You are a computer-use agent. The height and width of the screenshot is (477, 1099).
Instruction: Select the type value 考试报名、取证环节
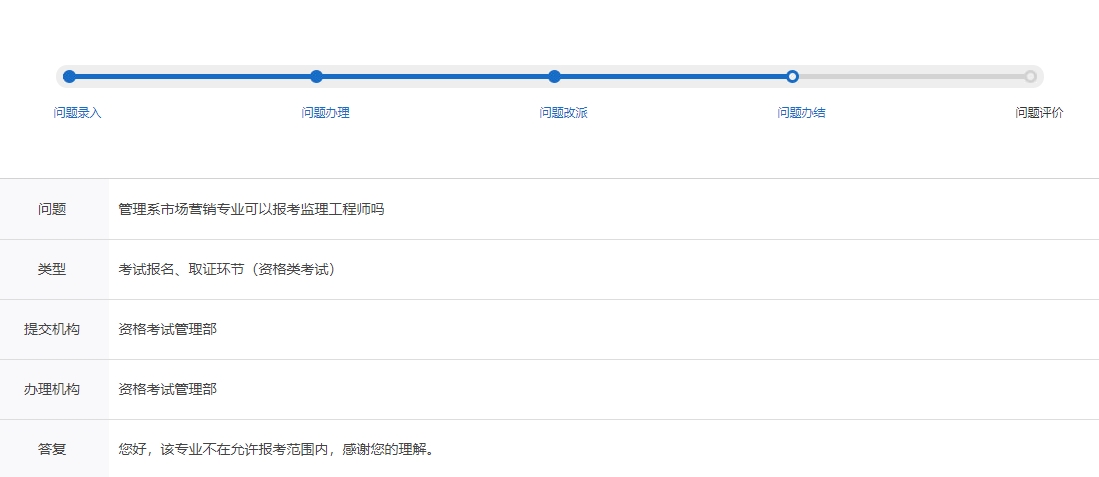[x=226, y=269]
